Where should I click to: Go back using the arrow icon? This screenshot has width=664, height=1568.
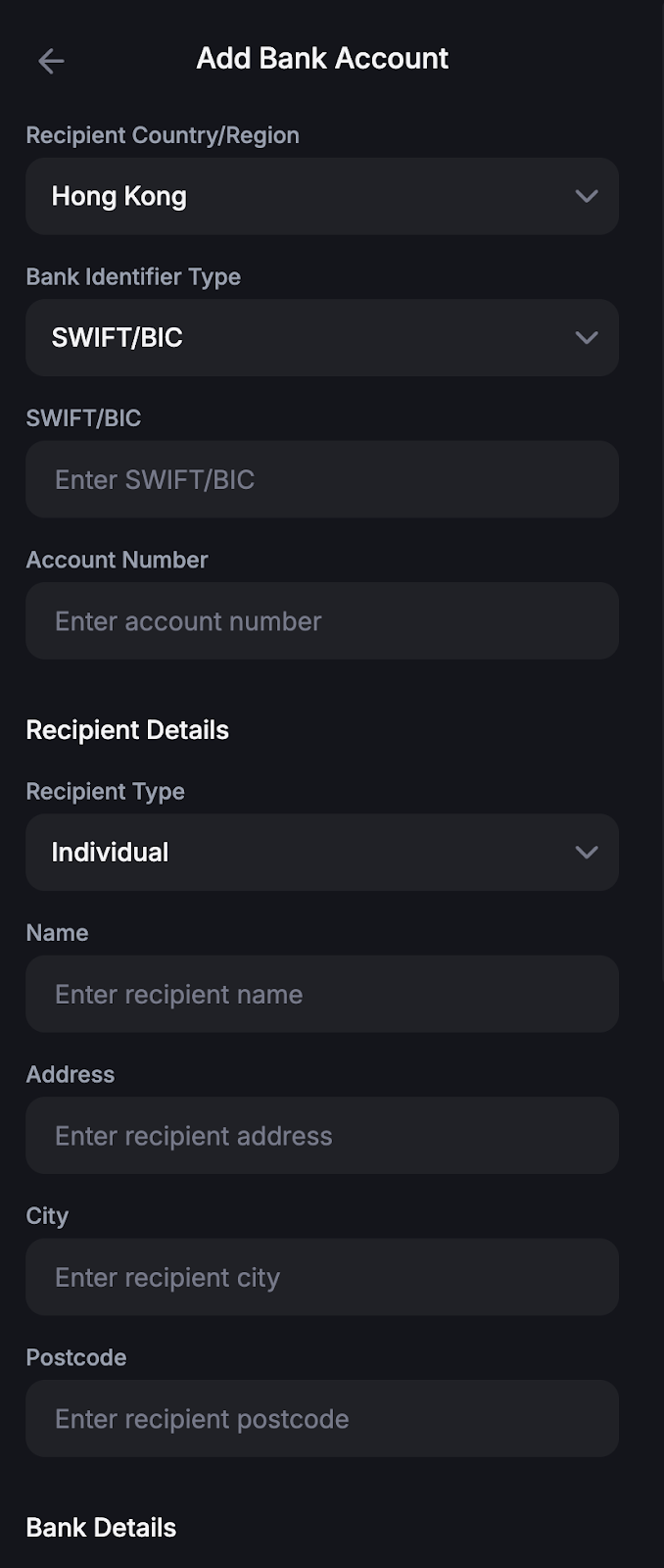point(51,61)
